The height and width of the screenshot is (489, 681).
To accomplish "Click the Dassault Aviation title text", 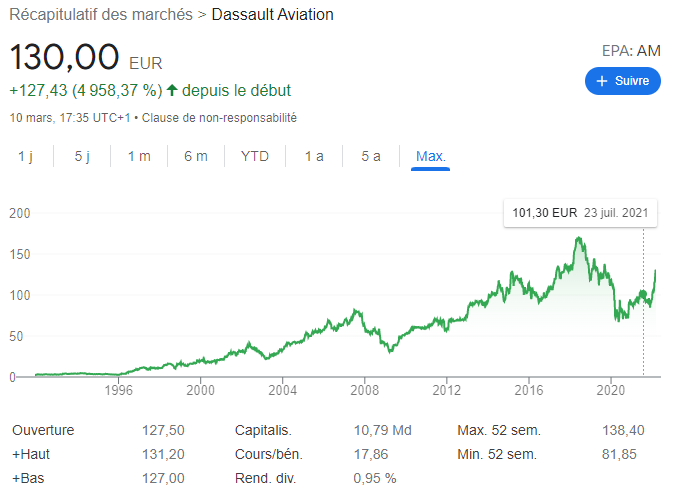I will (x=272, y=15).
